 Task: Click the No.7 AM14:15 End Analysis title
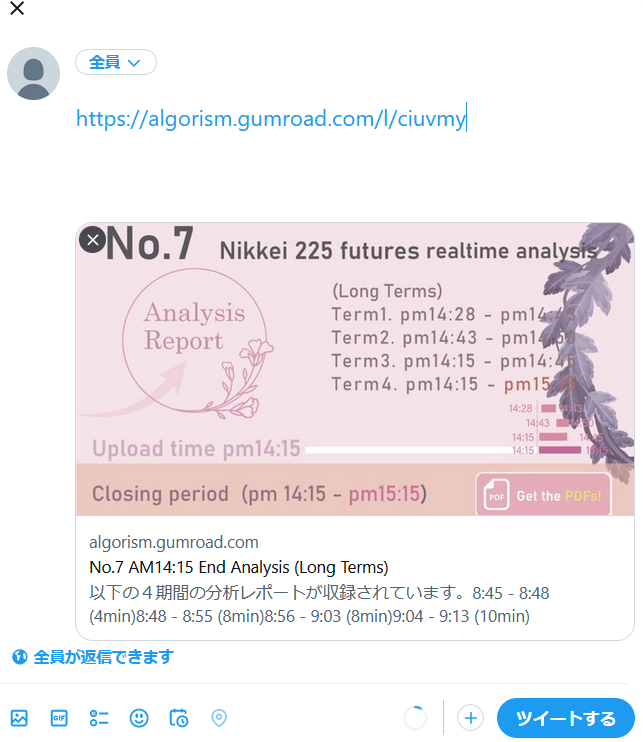pos(238,567)
